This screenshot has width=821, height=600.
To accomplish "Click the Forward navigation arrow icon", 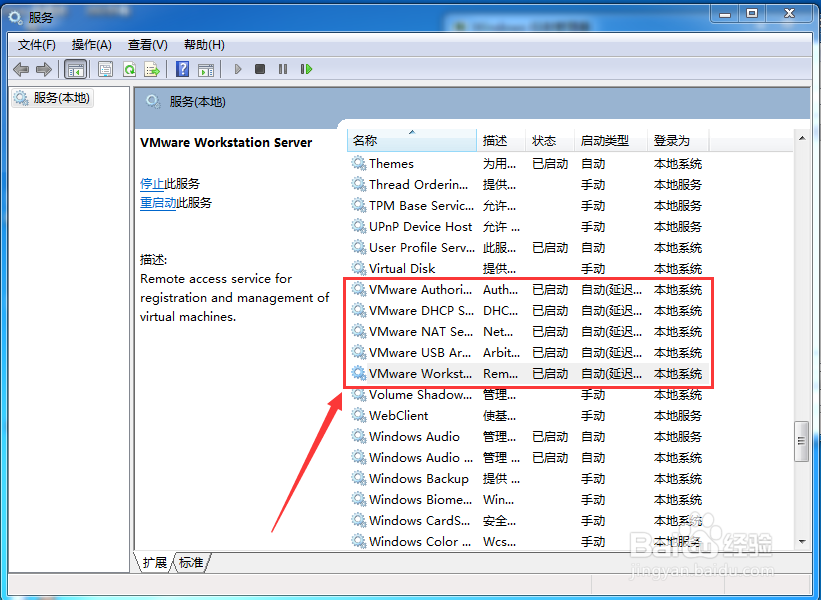I will pos(43,69).
